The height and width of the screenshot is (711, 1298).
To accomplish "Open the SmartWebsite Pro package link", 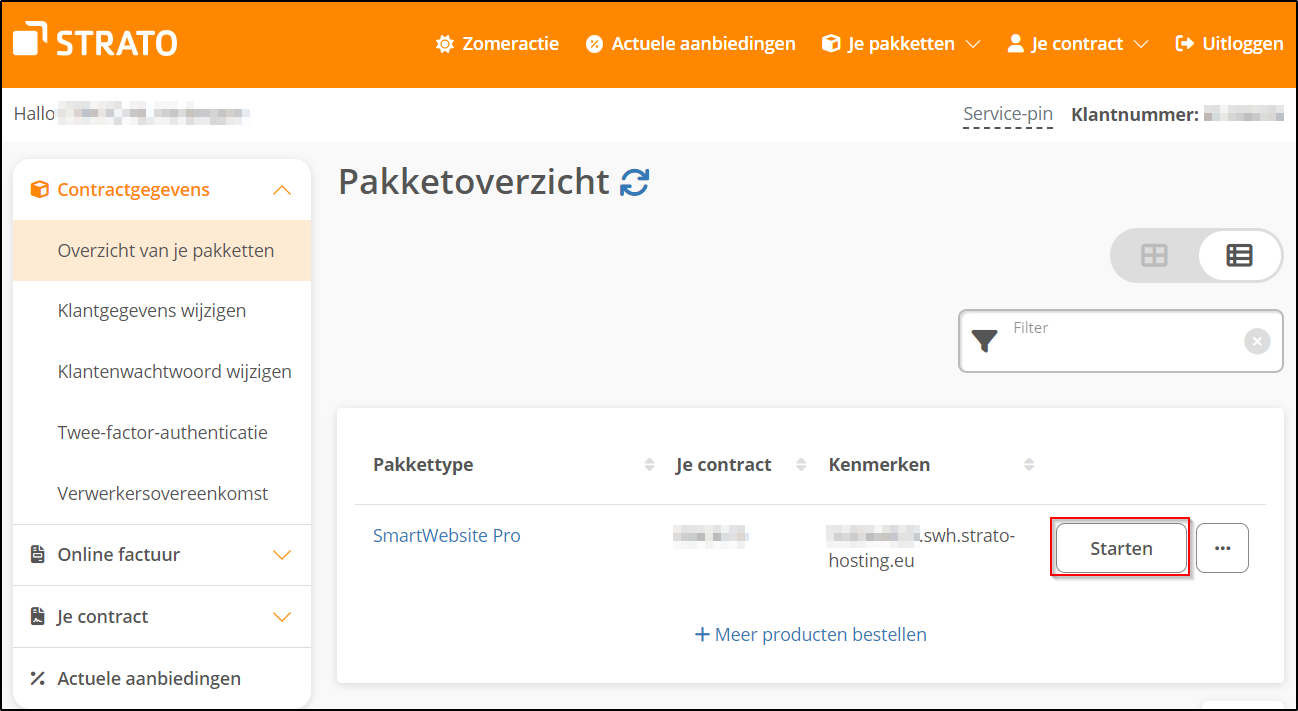I will coord(446,535).
